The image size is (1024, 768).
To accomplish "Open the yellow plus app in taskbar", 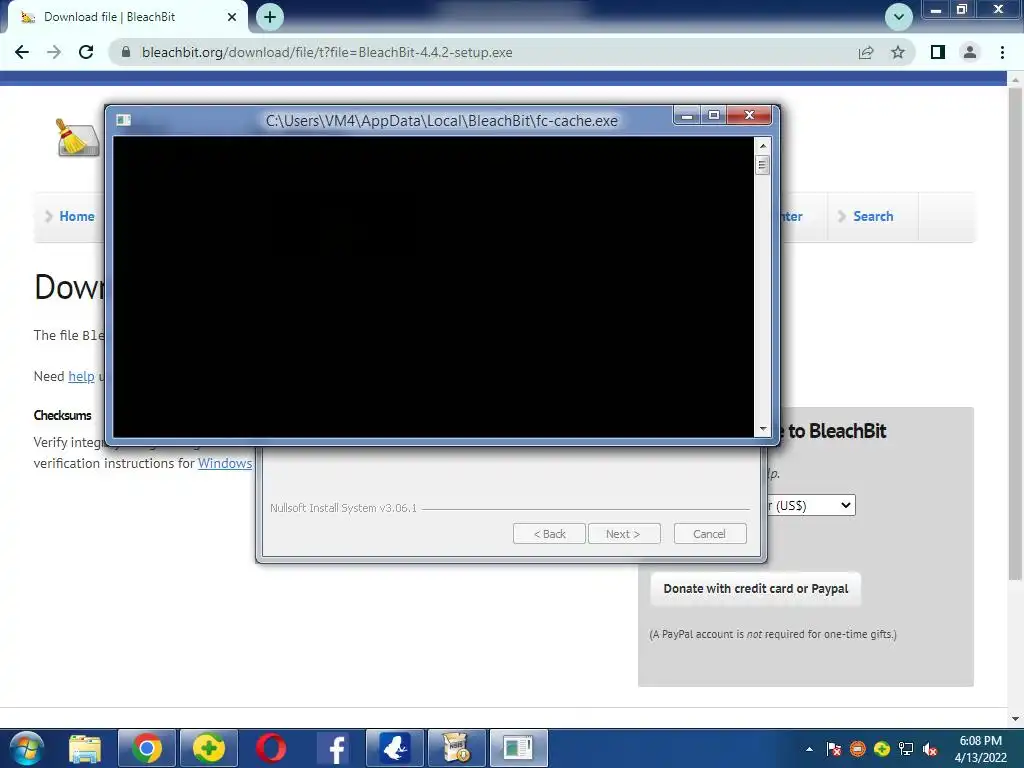I will (x=208, y=748).
